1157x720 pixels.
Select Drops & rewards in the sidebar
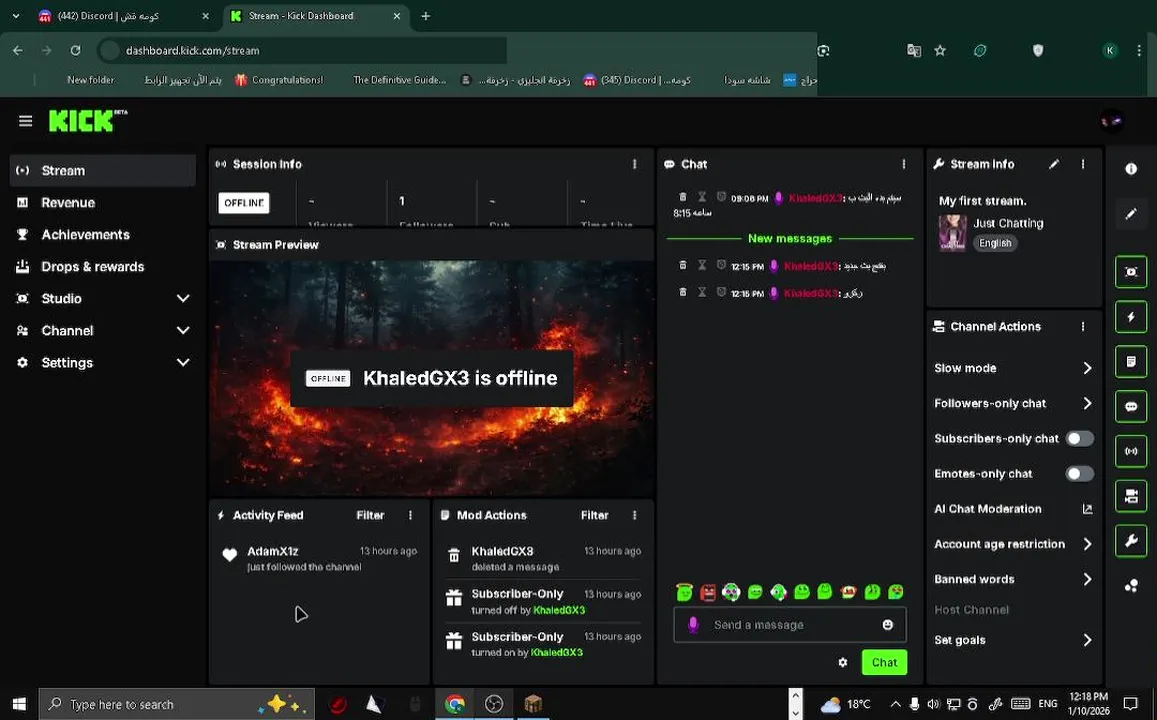click(103, 267)
